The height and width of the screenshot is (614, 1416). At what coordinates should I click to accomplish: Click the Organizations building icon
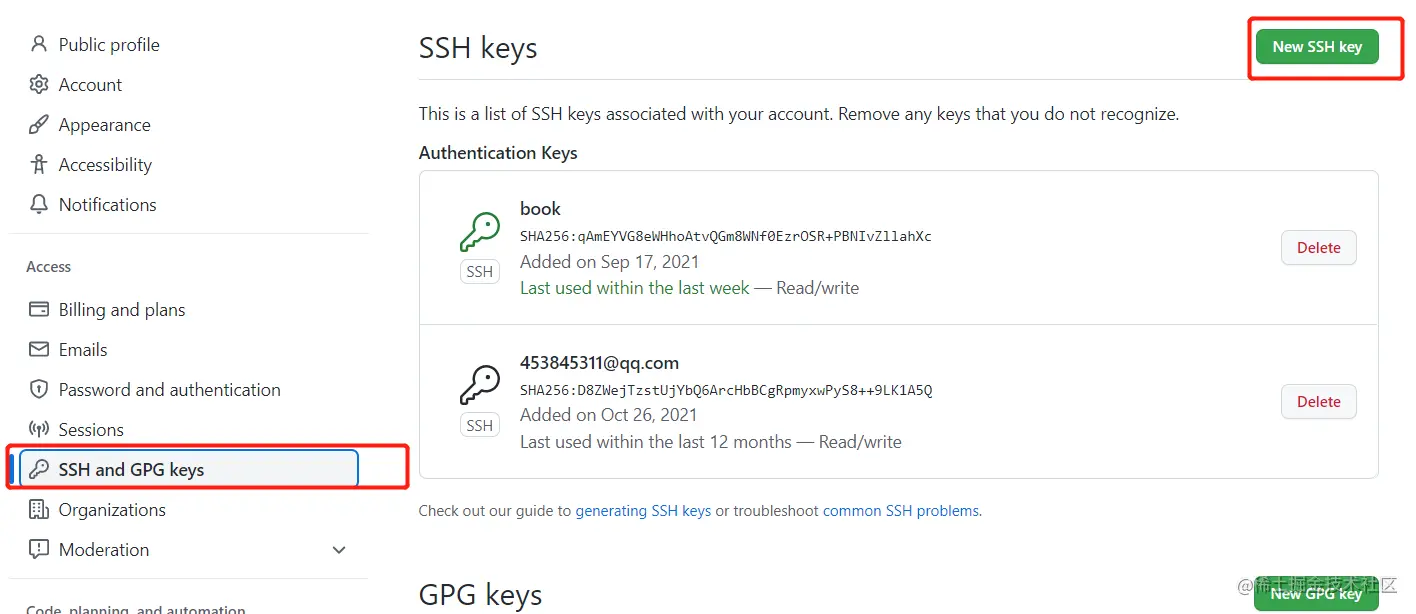[39, 509]
